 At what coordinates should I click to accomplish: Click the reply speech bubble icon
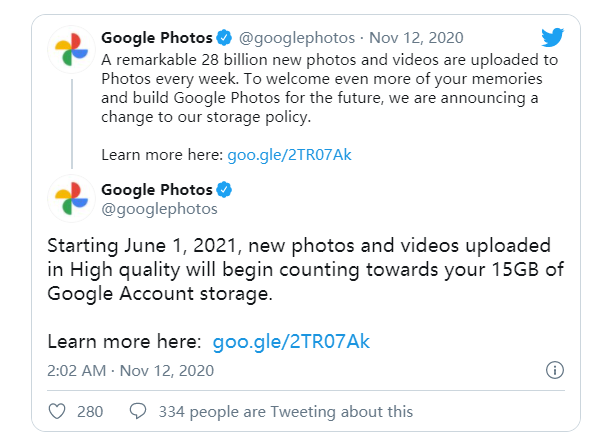pyautogui.click(x=138, y=411)
